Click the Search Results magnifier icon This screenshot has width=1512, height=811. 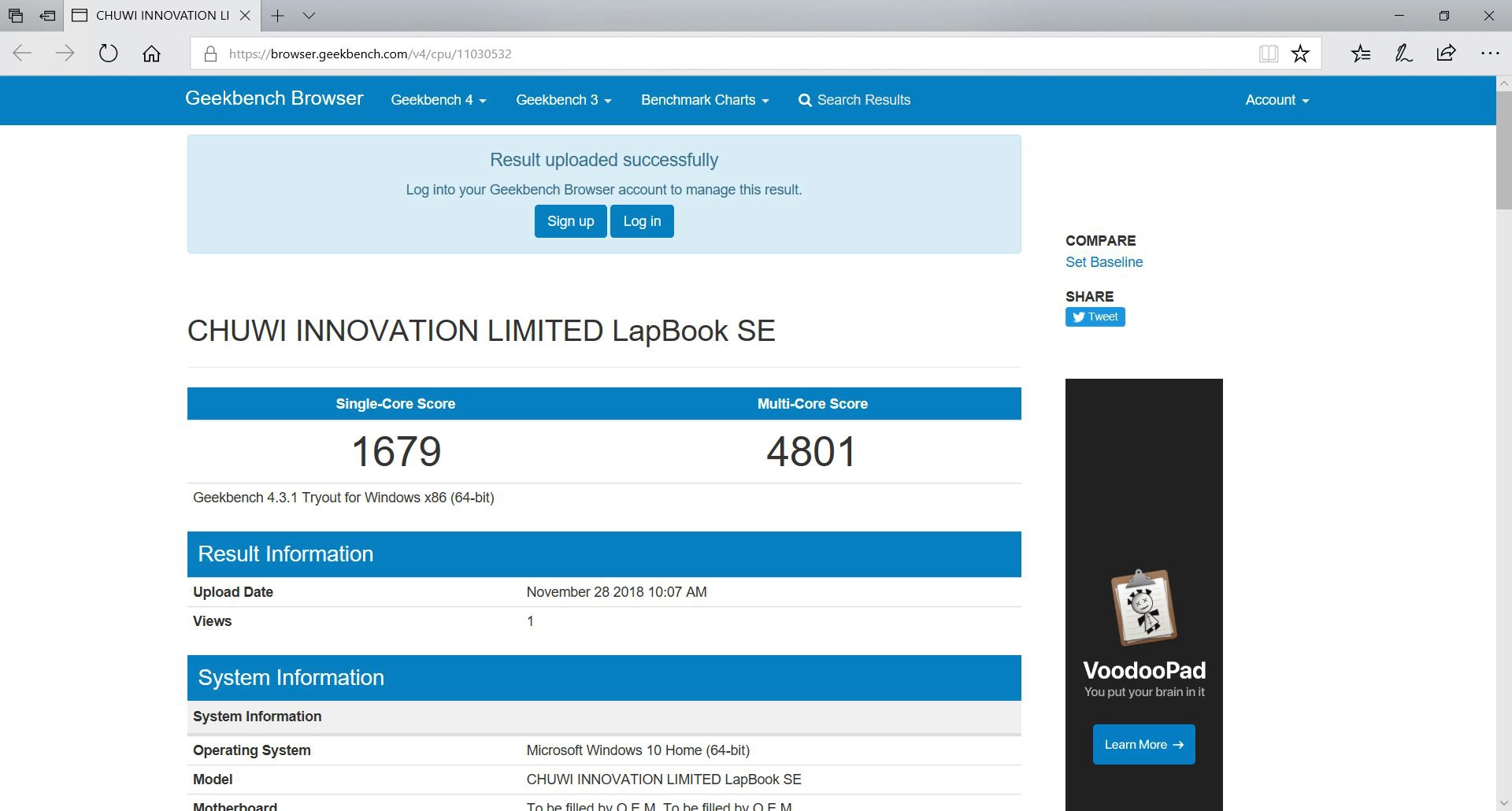click(805, 100)
